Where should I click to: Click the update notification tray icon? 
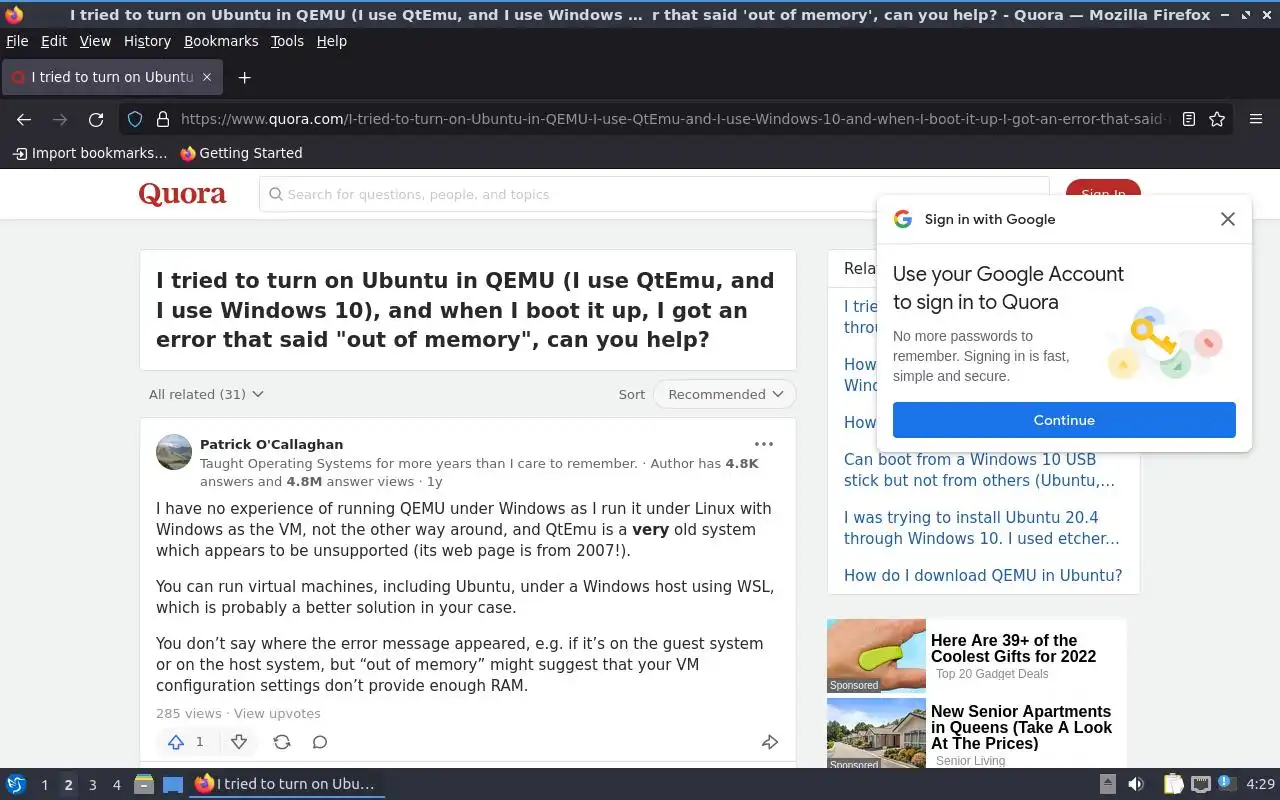pyautogui.click(x=1227, y=784)
